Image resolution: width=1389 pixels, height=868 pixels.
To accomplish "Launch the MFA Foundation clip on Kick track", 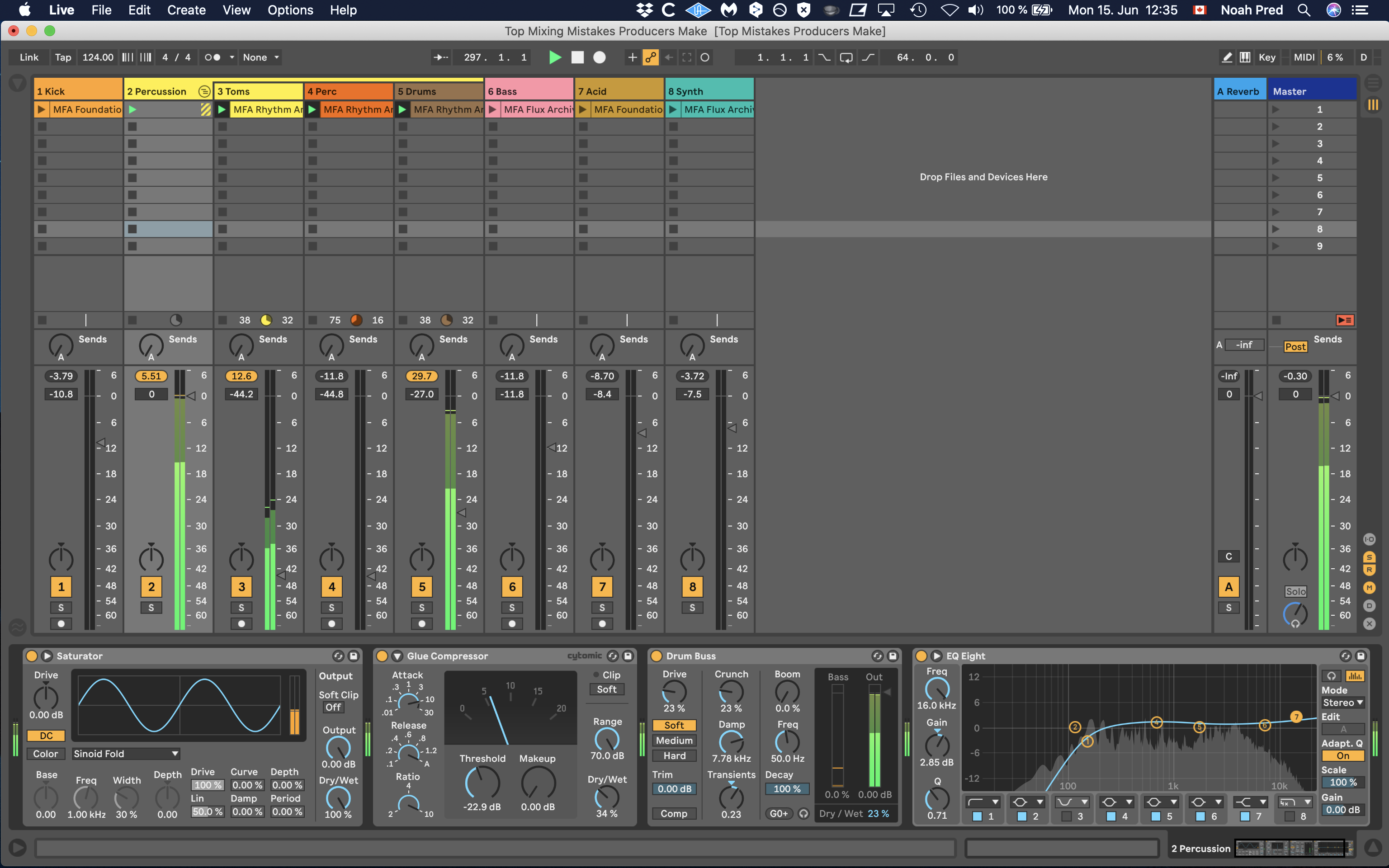I will (41, 109).
